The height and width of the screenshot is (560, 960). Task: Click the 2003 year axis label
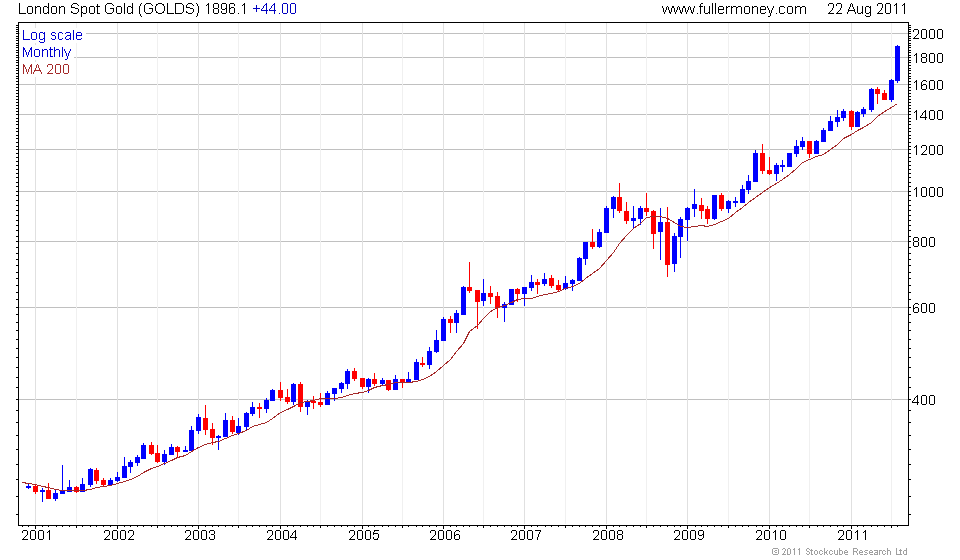(200, 536)
